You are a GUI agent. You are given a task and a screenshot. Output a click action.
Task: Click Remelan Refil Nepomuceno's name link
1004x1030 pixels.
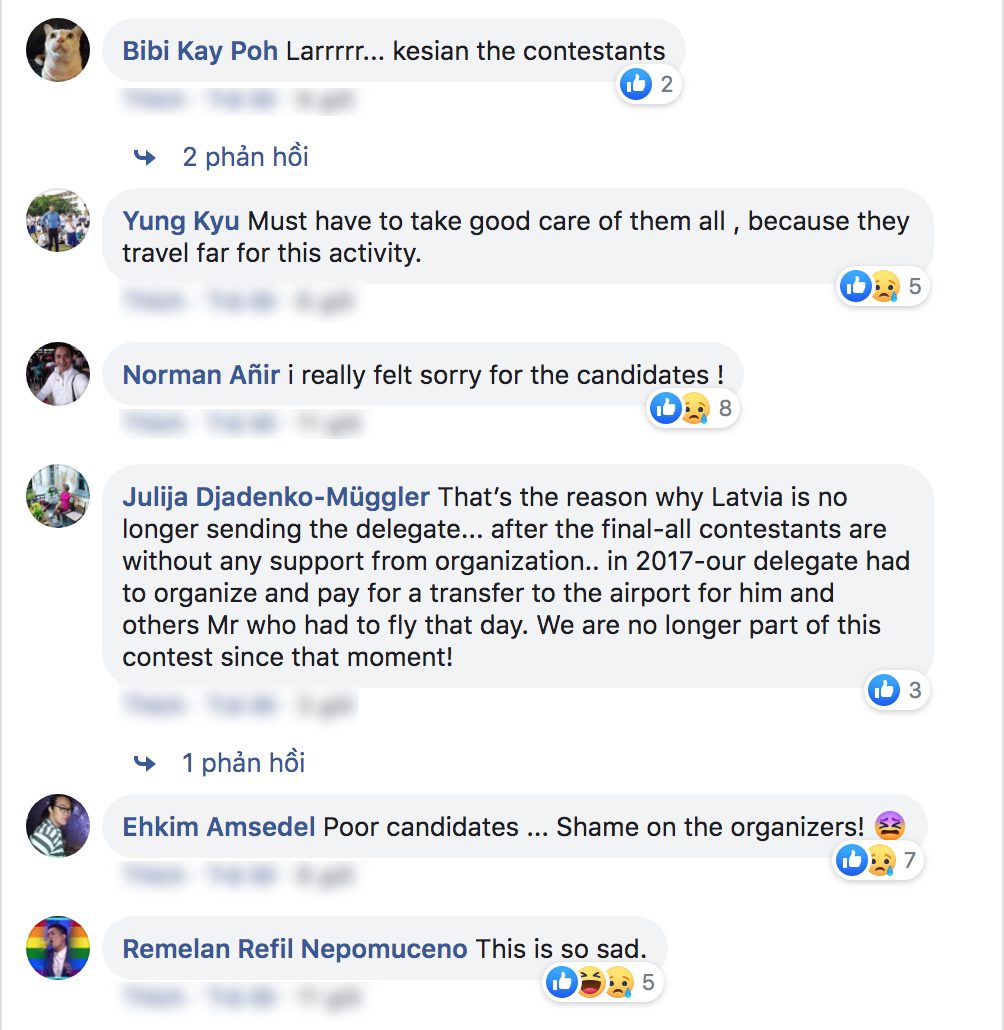[x=294, y=949]
